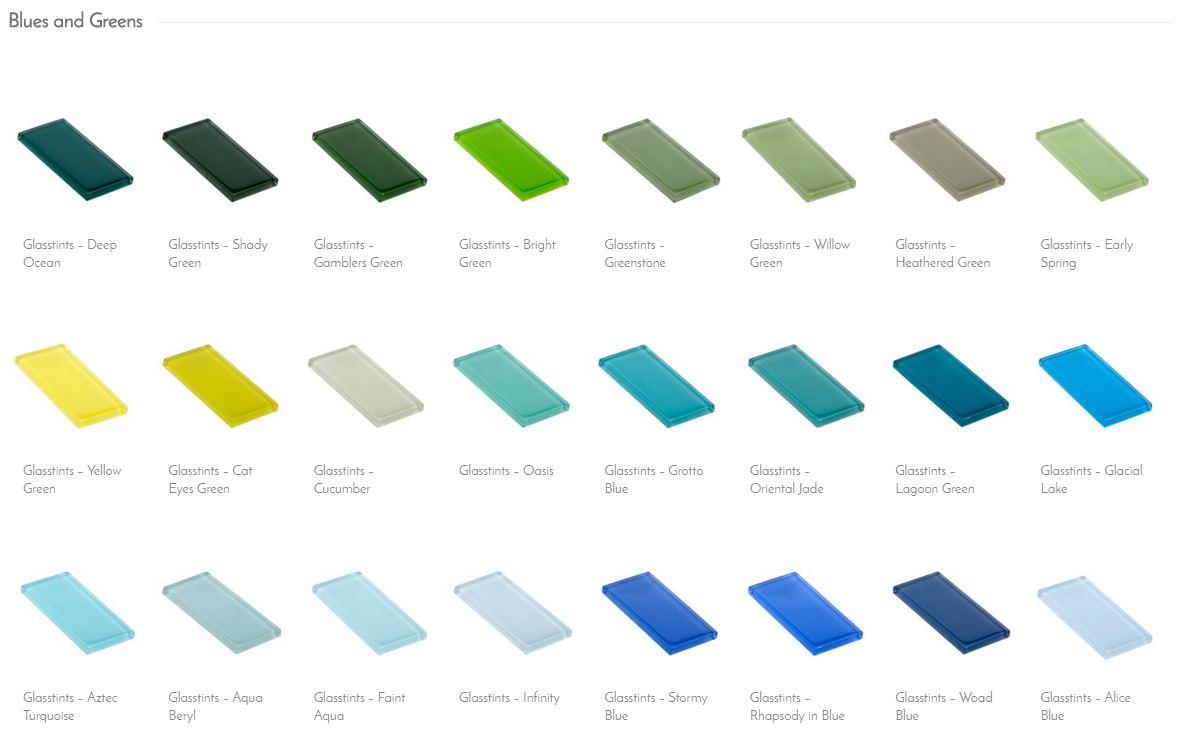Follow the 'Glasstints – Faint Aqua' text link

pyautogui.click(x=359, y=706)
